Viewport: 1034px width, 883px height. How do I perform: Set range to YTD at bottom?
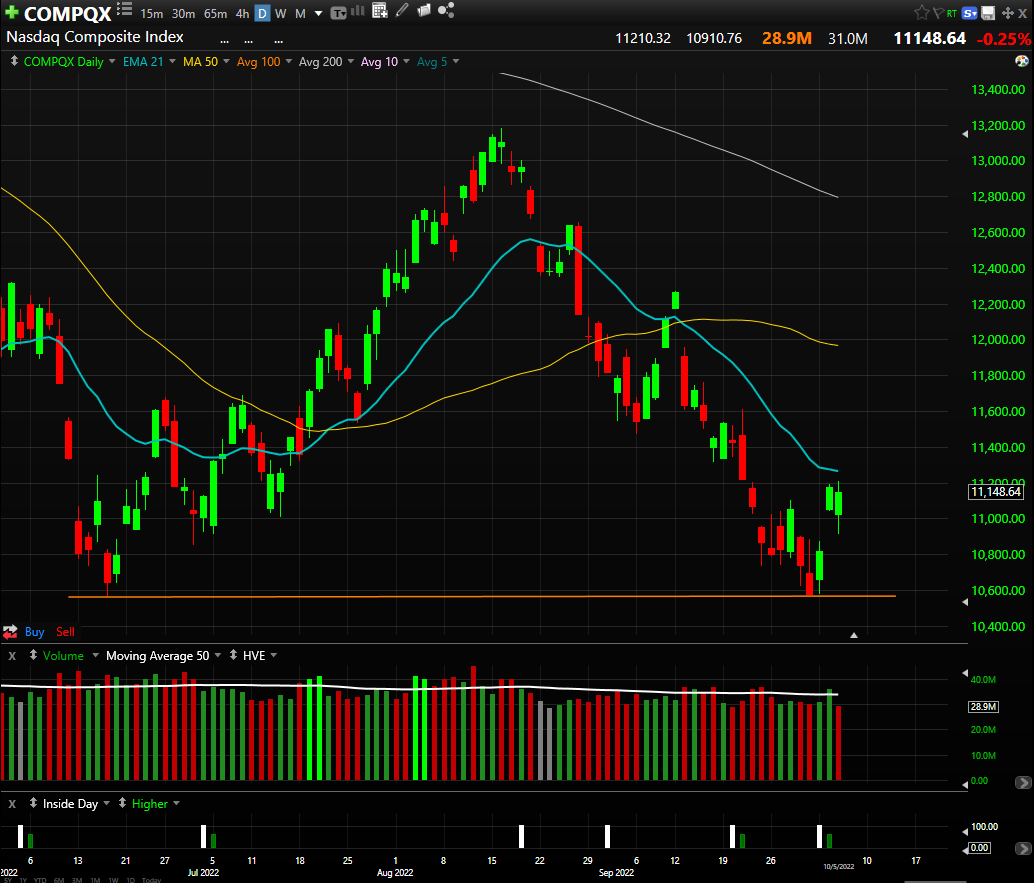(40, 880)
